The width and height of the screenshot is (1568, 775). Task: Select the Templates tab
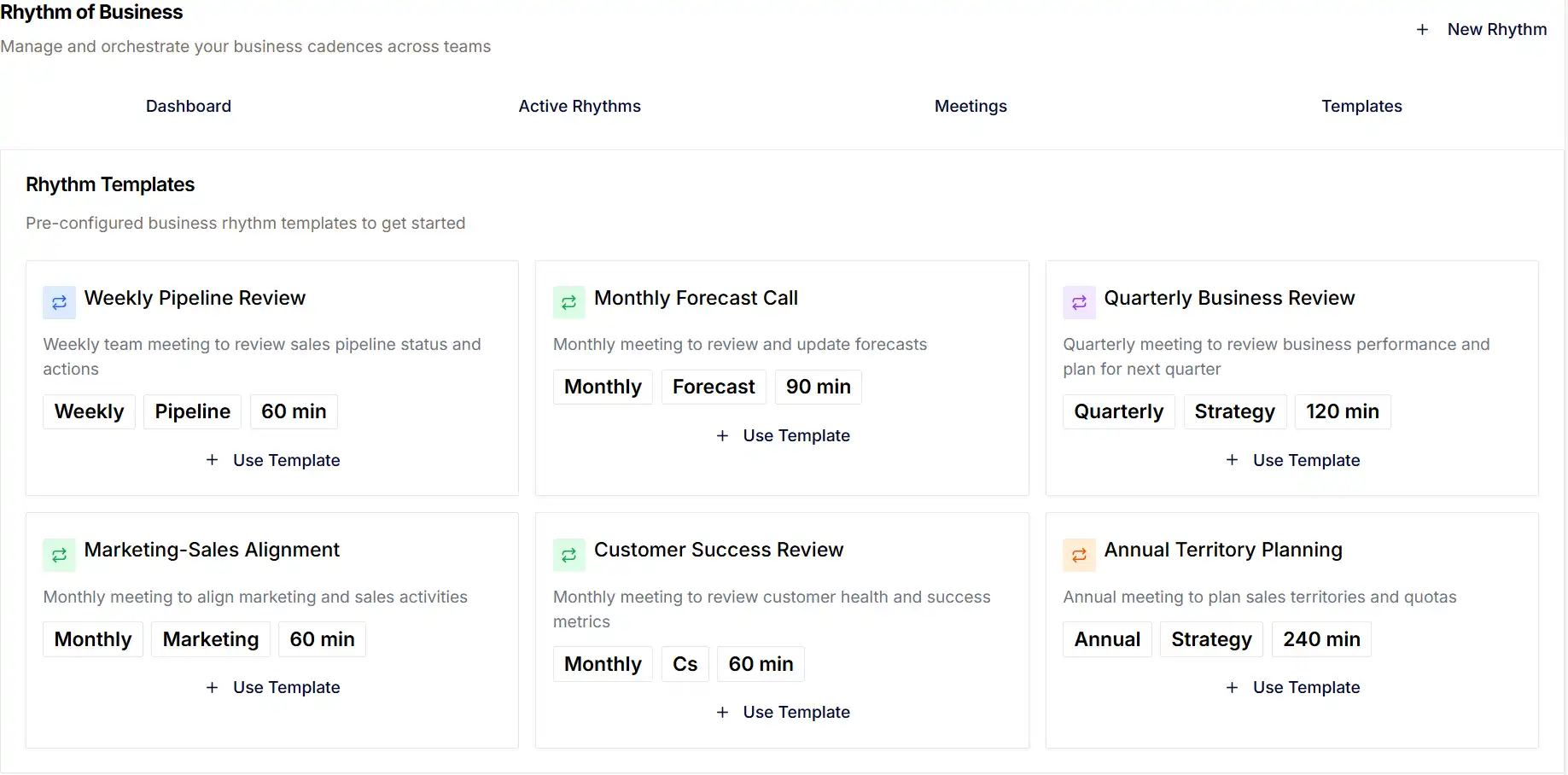pyautogui.click(x=1361, y=106)
